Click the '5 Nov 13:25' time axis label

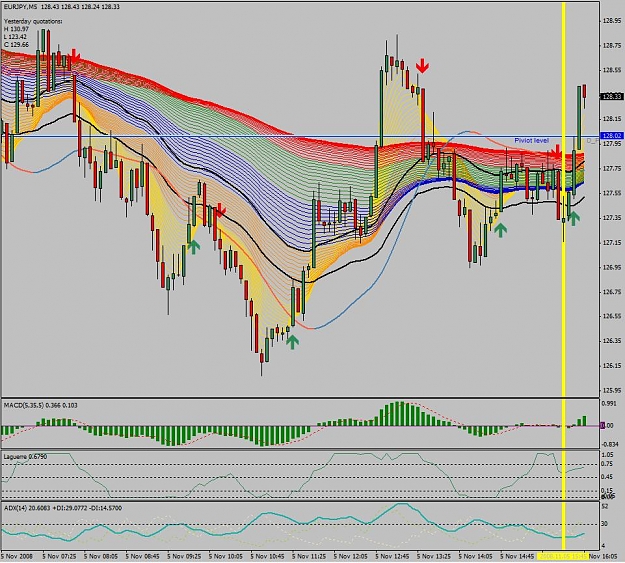(434, 556)
